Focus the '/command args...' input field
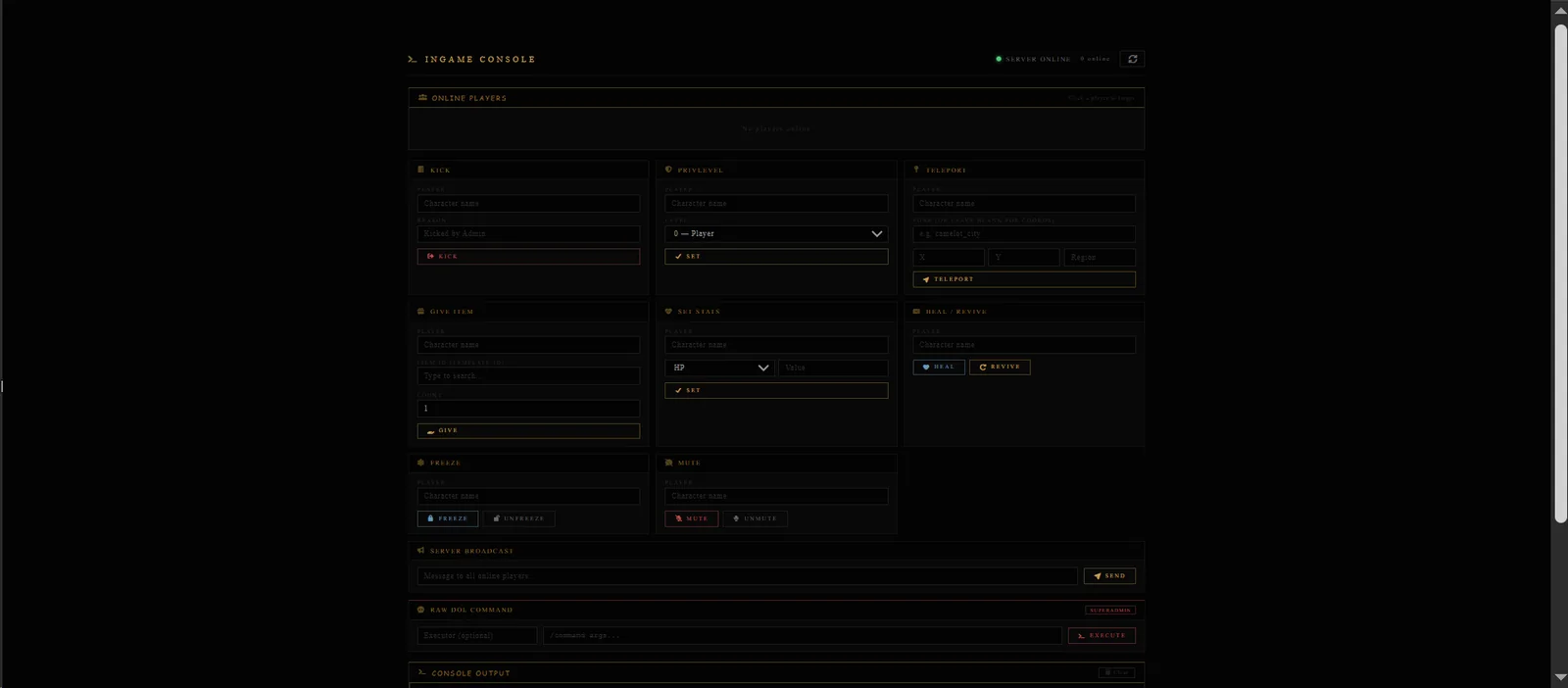The image size is (1568, 688). pyautogui.click(x=803, y=635)
